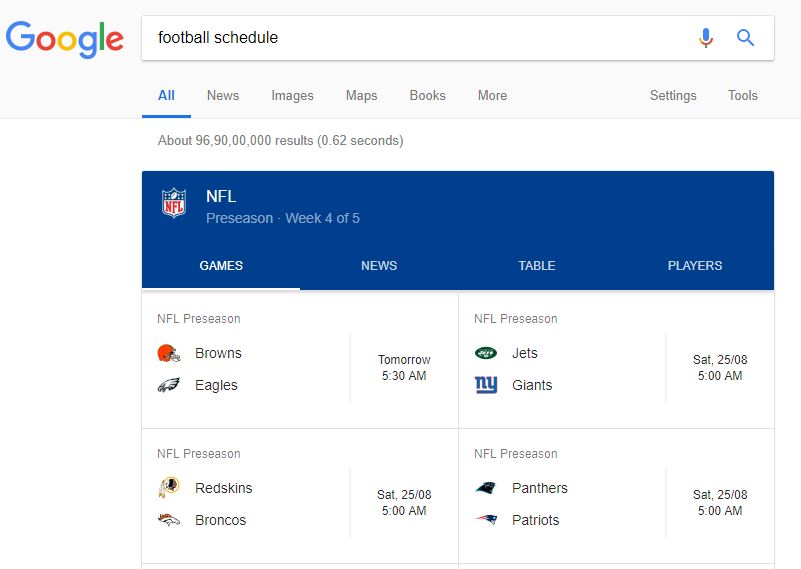Click the Browns helmet logo

[x=168, y=353]
